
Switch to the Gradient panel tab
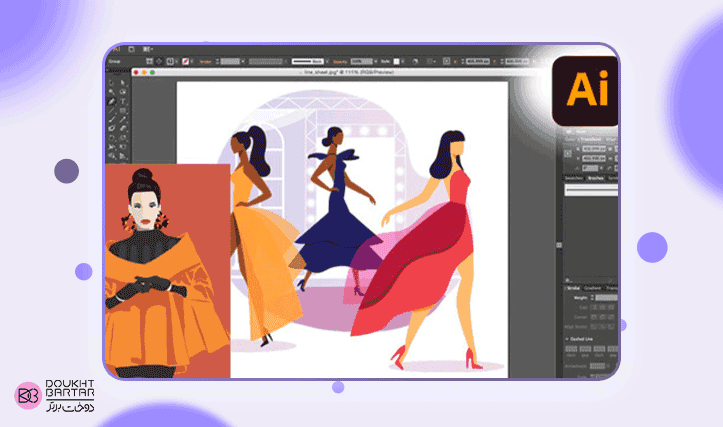(593, 288)
